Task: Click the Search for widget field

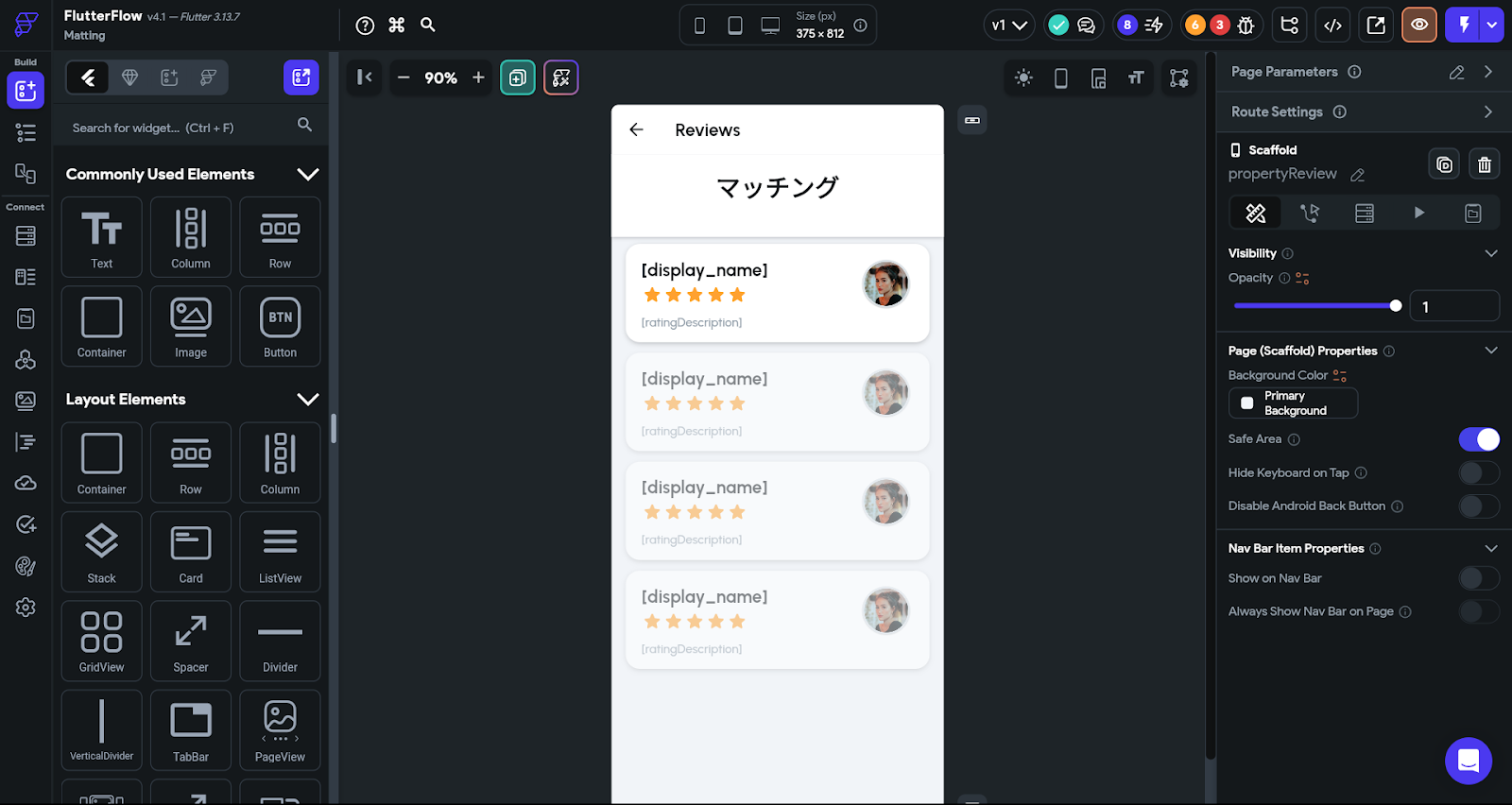Action: click(191, 126)
